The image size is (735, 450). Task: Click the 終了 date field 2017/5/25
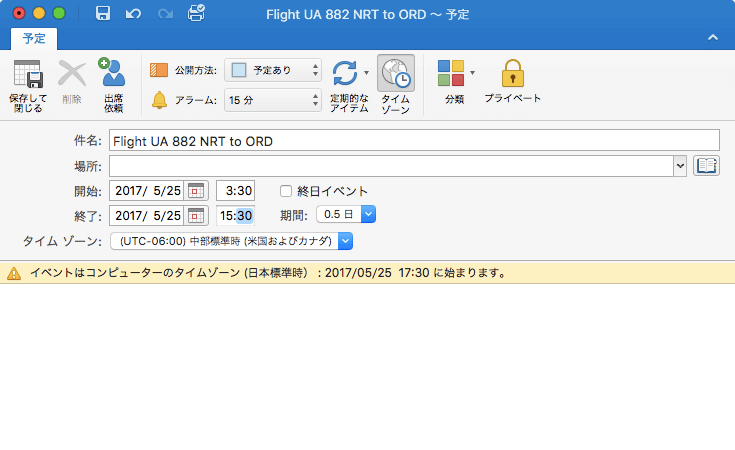coord(147,216)
